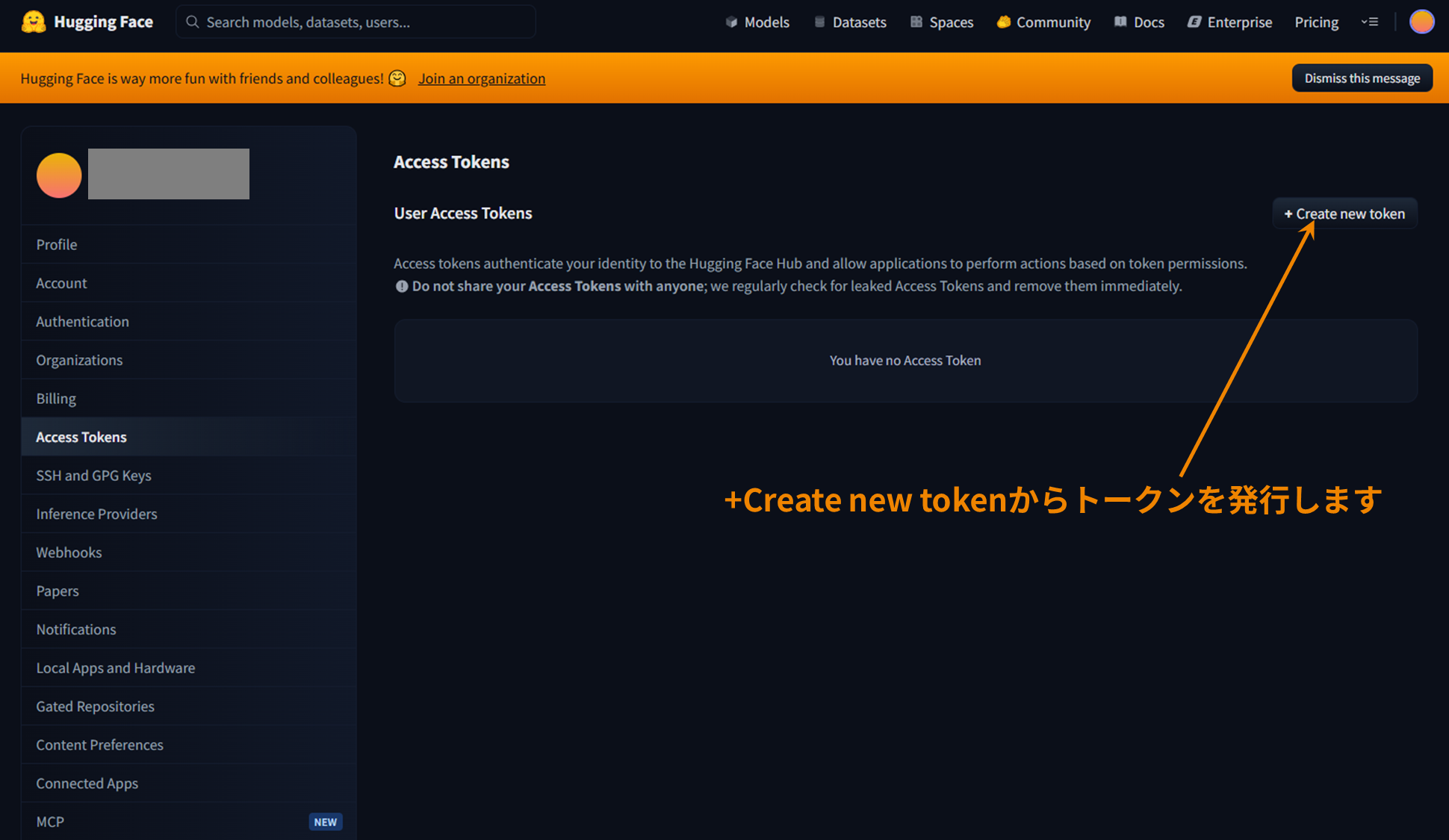This screenshot has height=840, width=1449.
Task: Open MCP settings marked NEW
Action: (x=50, y=821)
